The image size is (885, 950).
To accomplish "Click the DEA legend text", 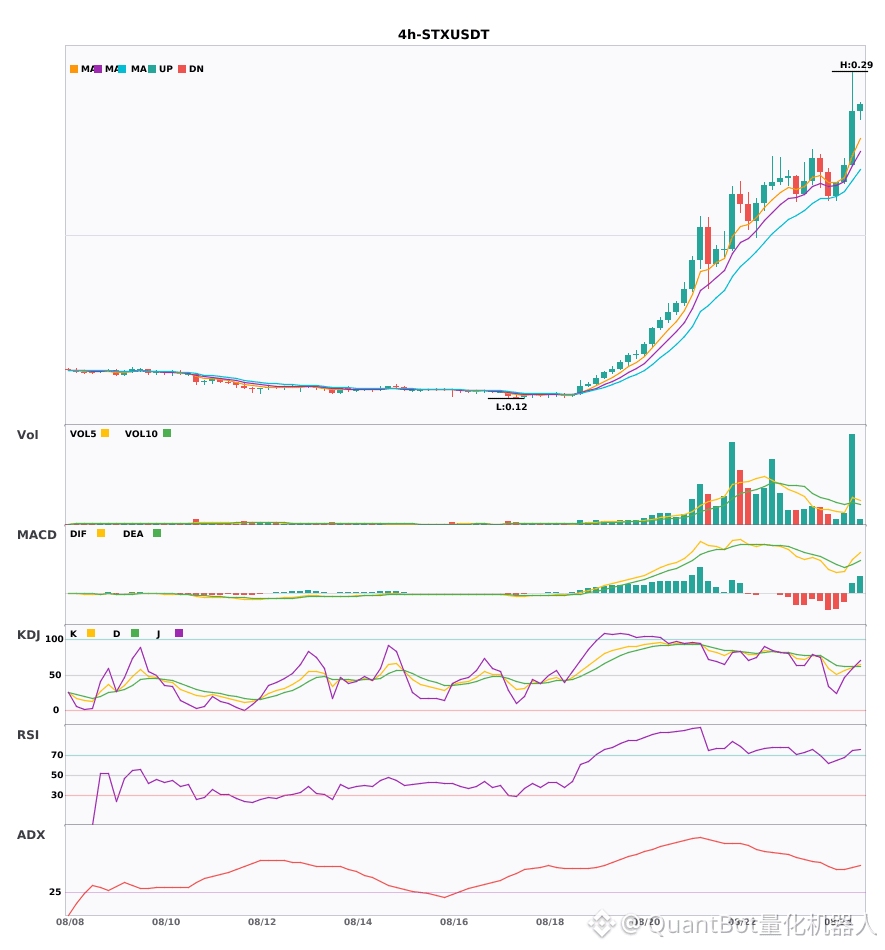I will click(x=133, y=534).
